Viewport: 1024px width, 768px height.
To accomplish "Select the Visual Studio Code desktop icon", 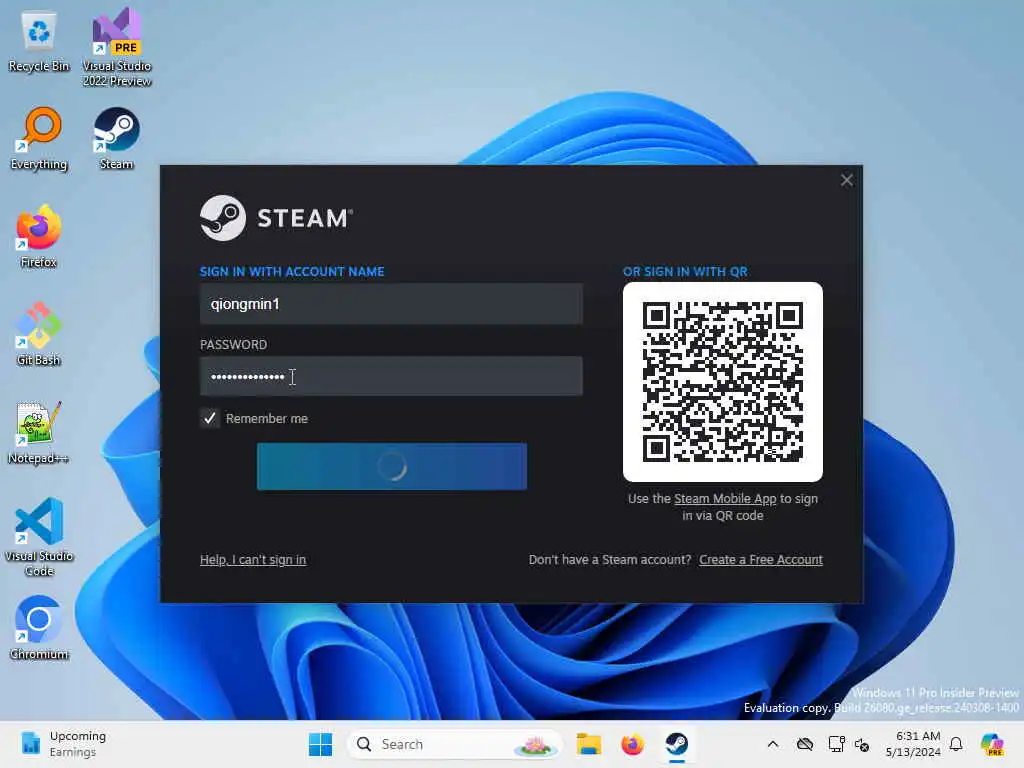I will [x=39, y=537].
